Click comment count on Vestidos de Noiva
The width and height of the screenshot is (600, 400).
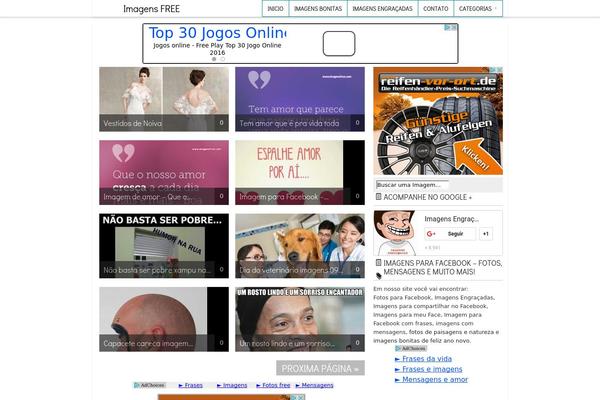click(222, 123)
